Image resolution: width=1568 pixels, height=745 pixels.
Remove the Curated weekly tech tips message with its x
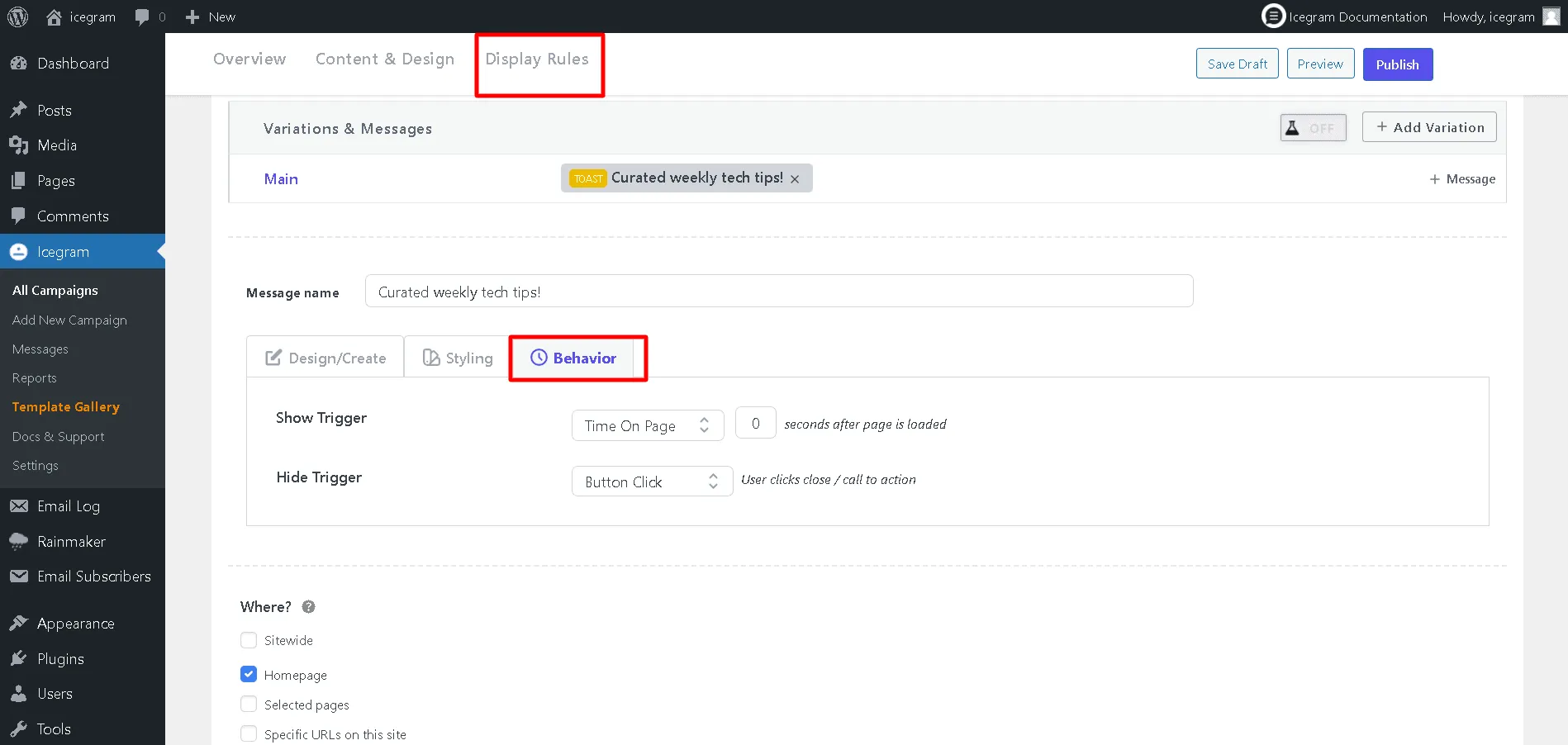(795, 179)
